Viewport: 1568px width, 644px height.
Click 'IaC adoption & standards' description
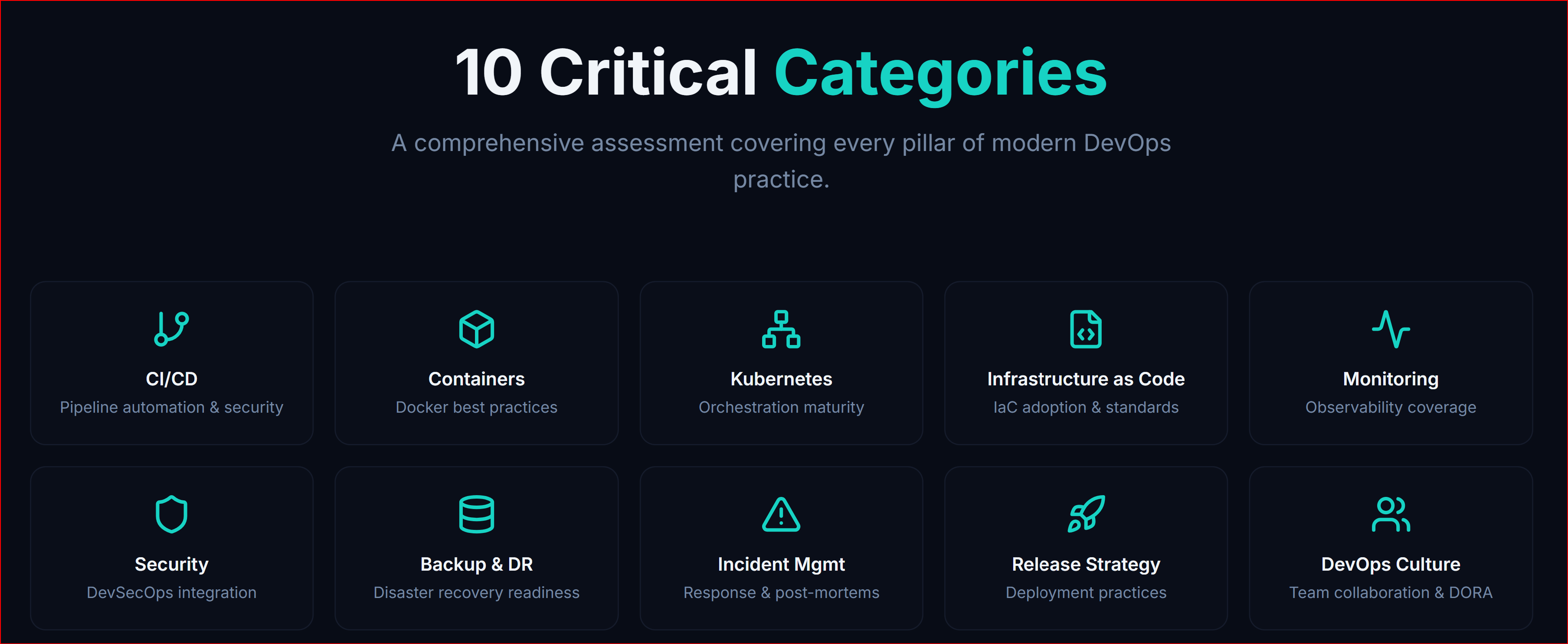coord(1086,407)
